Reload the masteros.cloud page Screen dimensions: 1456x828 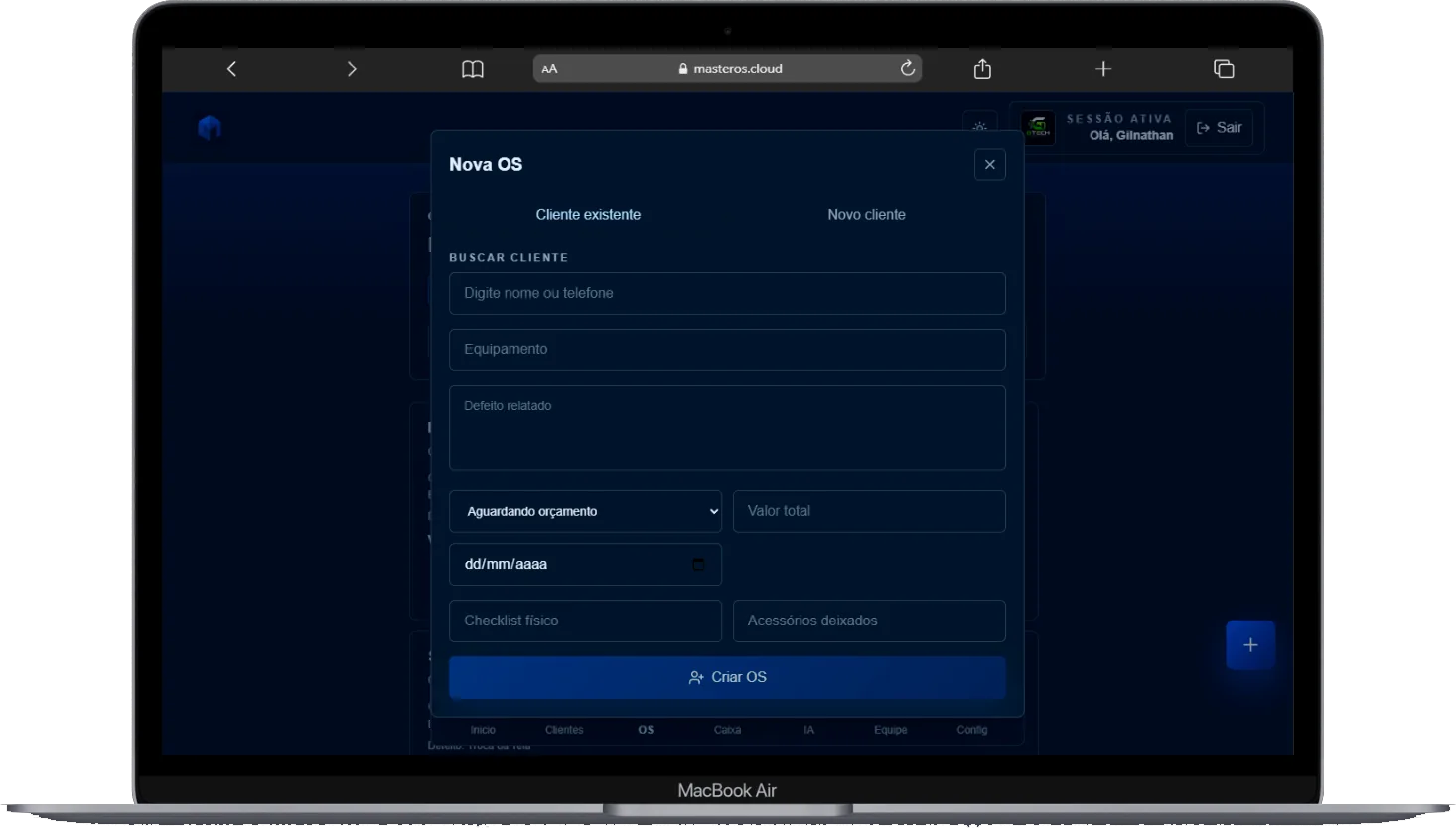click(907, 68)
